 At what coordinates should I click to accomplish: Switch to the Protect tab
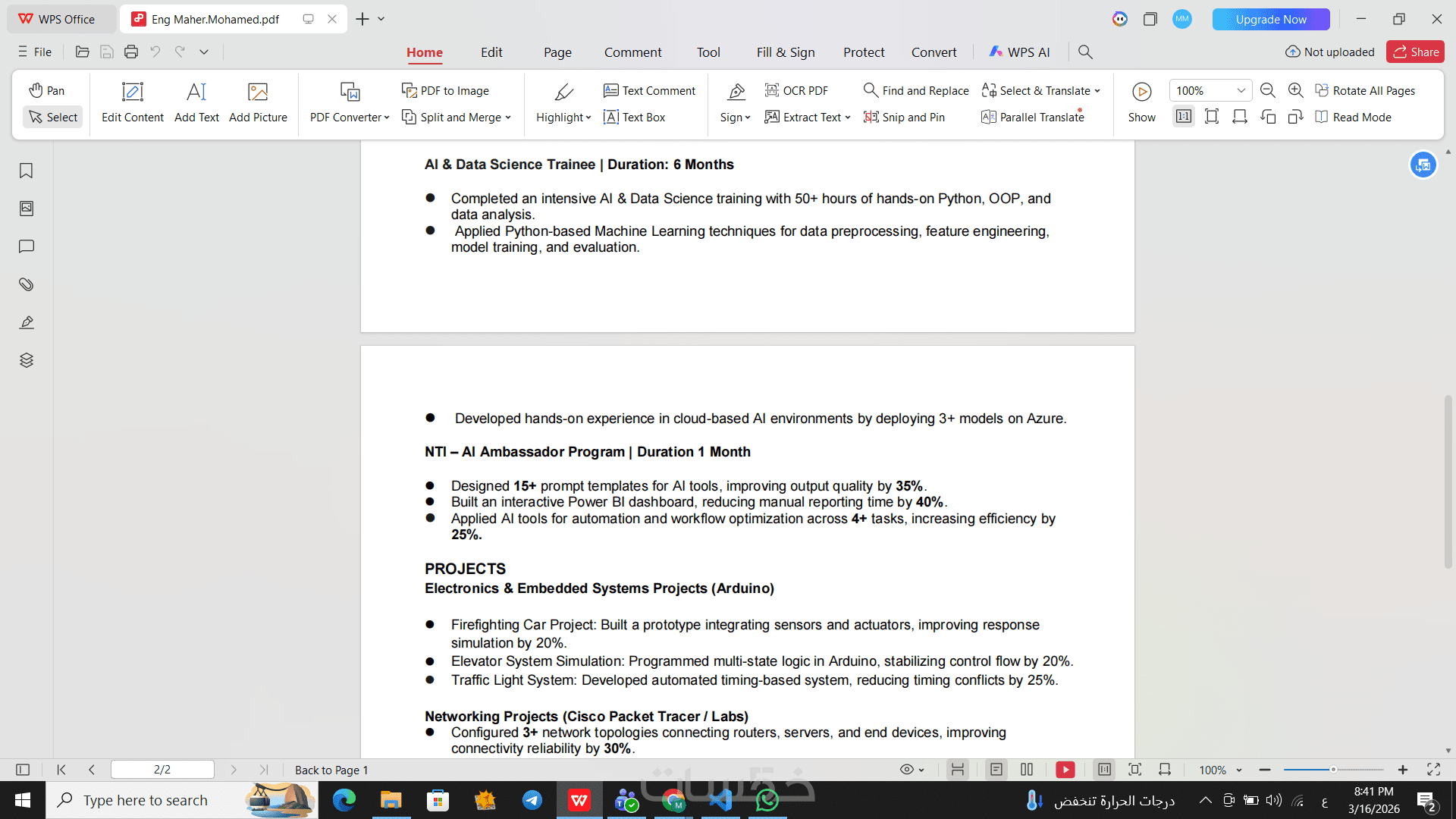tap(863, 52)
